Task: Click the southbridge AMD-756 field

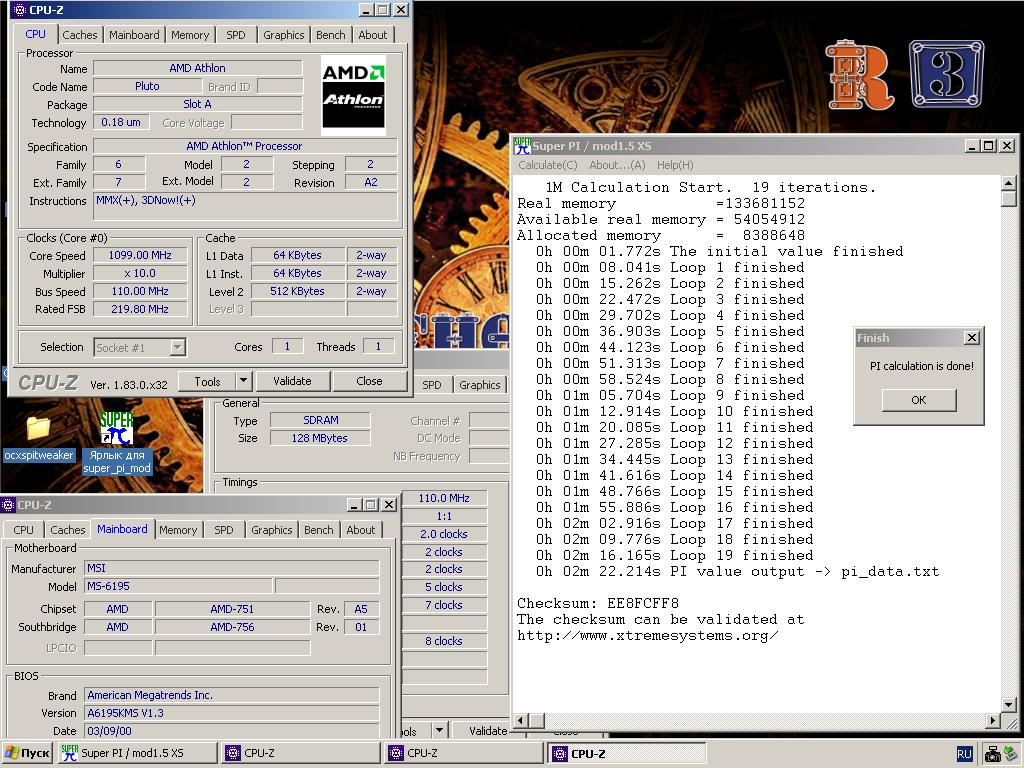Action: coord(232,627)
